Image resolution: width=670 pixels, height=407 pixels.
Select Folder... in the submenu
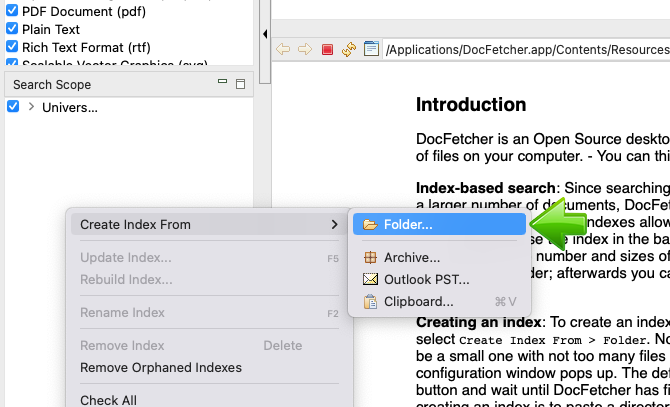point(439,224)
